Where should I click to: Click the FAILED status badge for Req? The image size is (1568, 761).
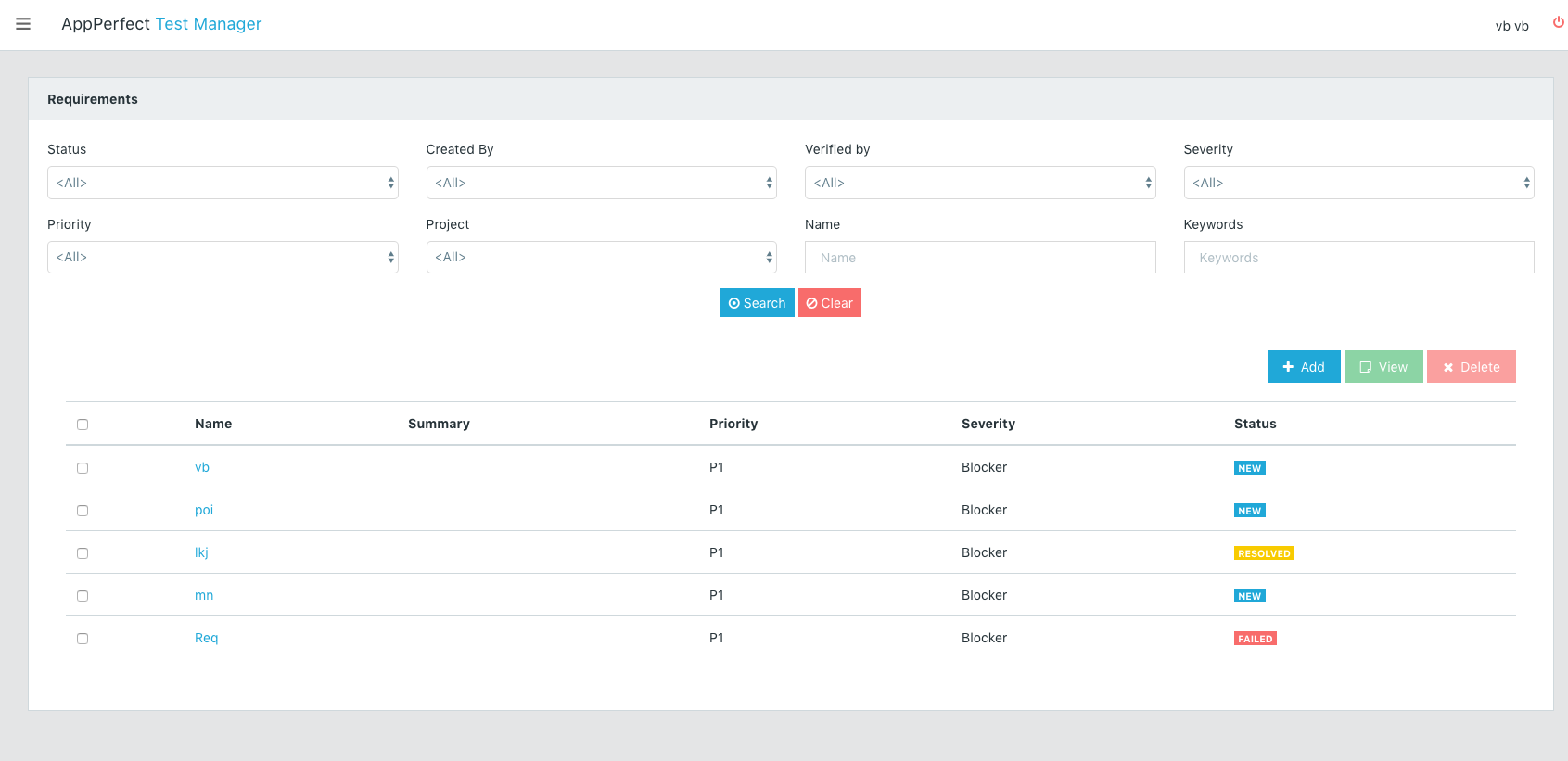tap(1256, 639)
